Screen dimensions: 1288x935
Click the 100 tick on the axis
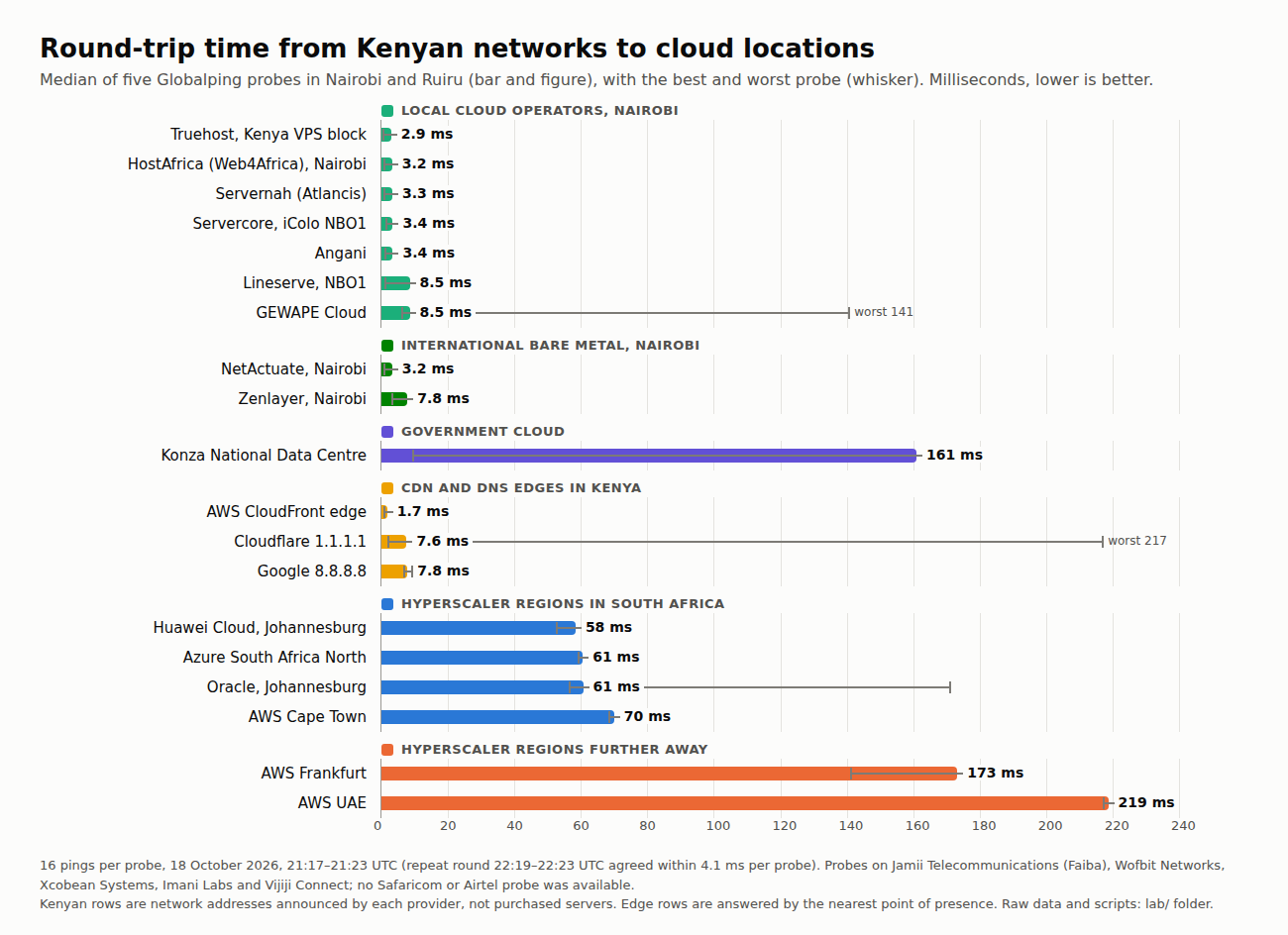click(718, 826)
